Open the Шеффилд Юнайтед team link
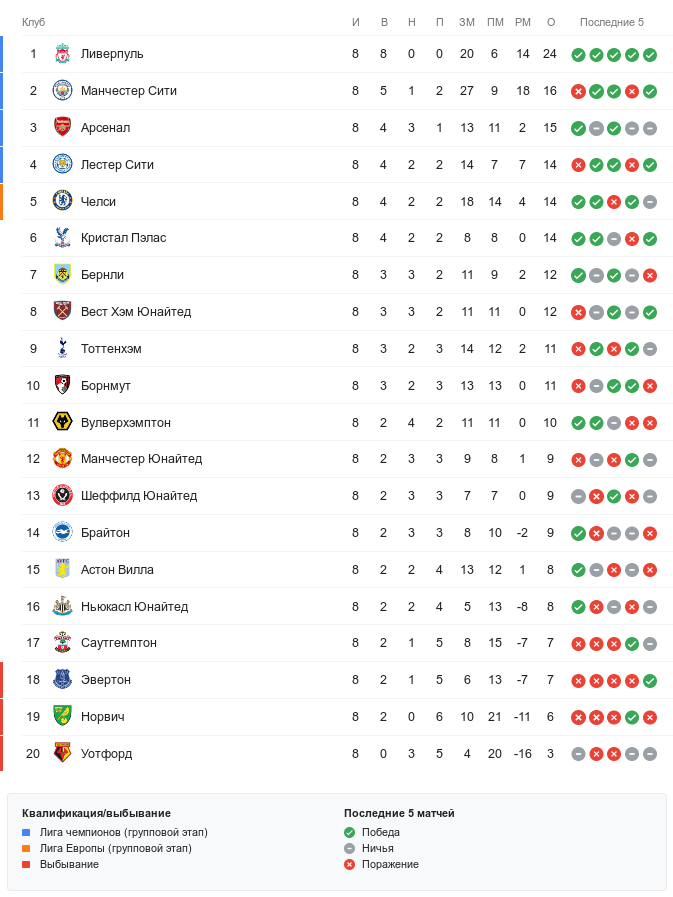The image size is (673, 897). tap(138, 496)
